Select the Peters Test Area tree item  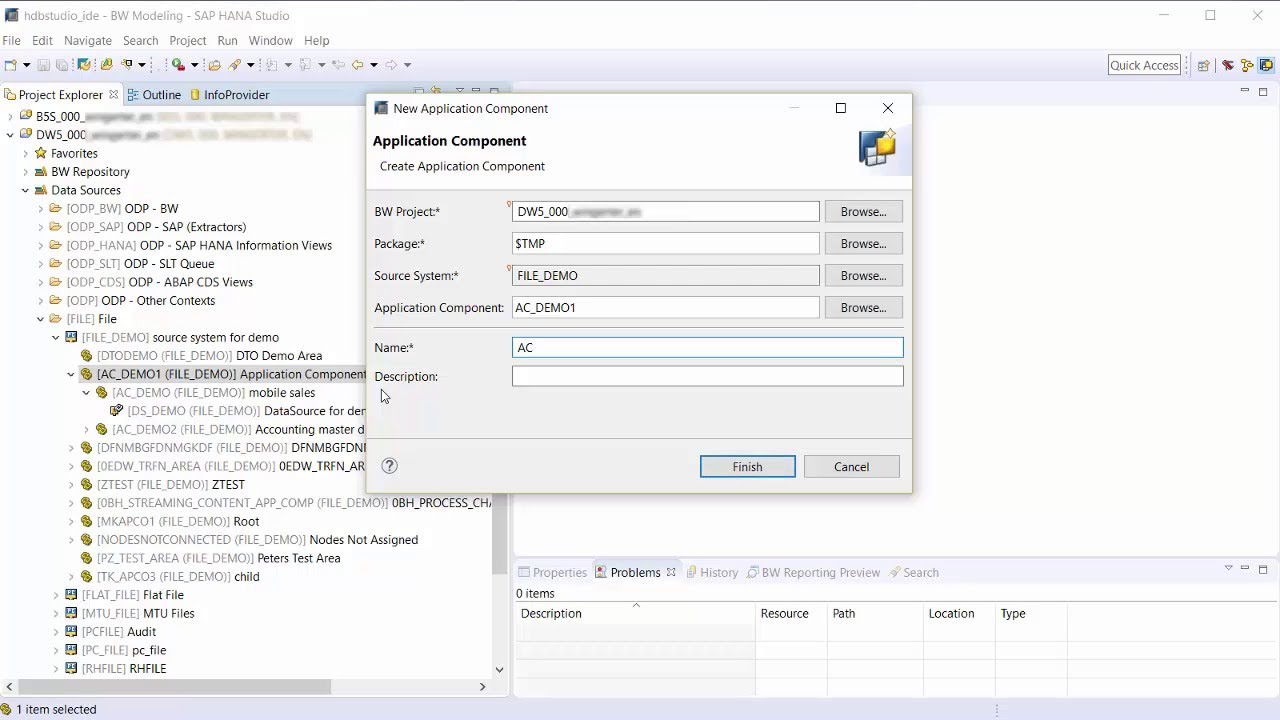(x=218, y=559)
